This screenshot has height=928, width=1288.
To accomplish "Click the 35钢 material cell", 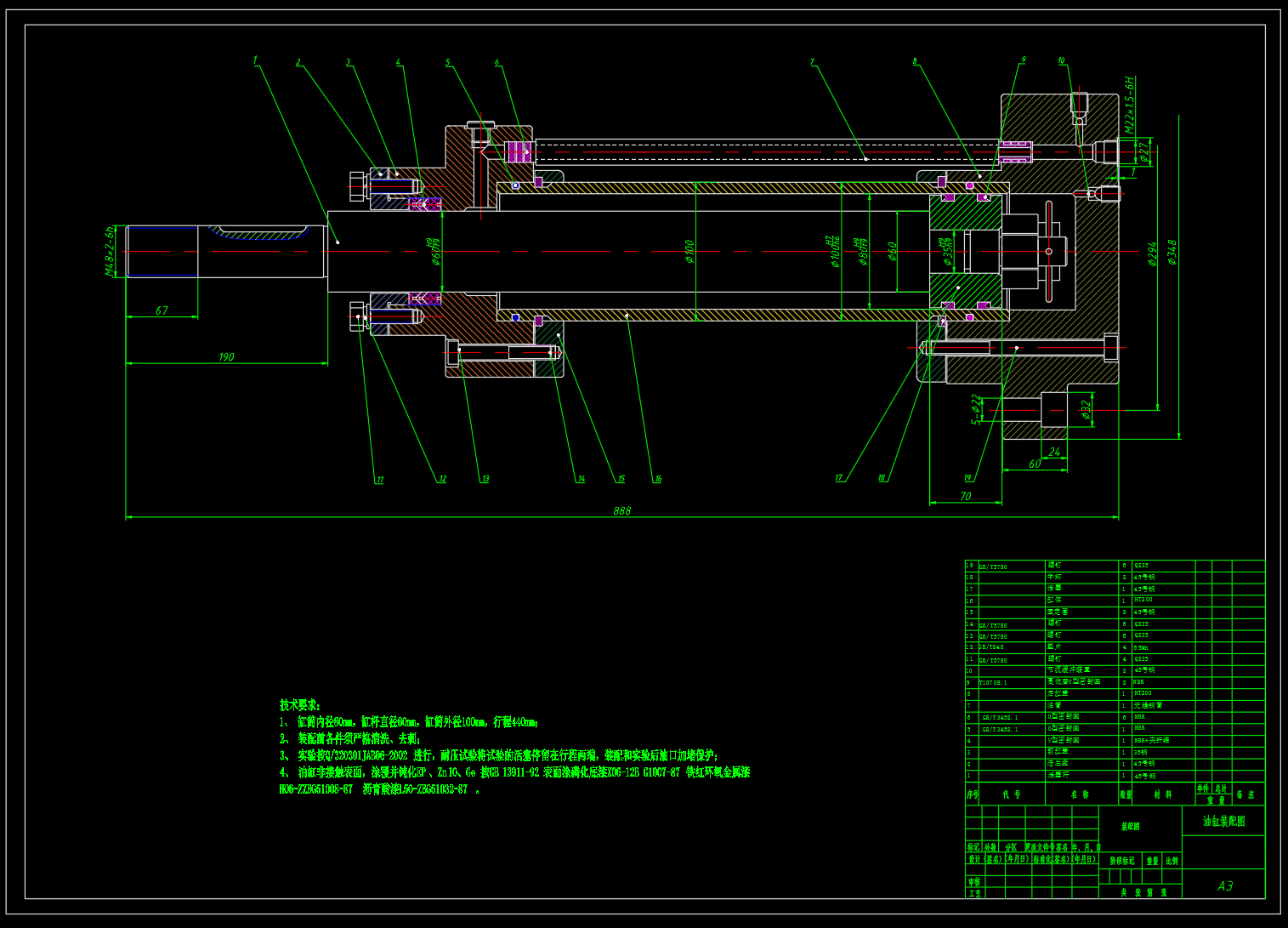I will pyautogui.click(x=1140, y=752).
